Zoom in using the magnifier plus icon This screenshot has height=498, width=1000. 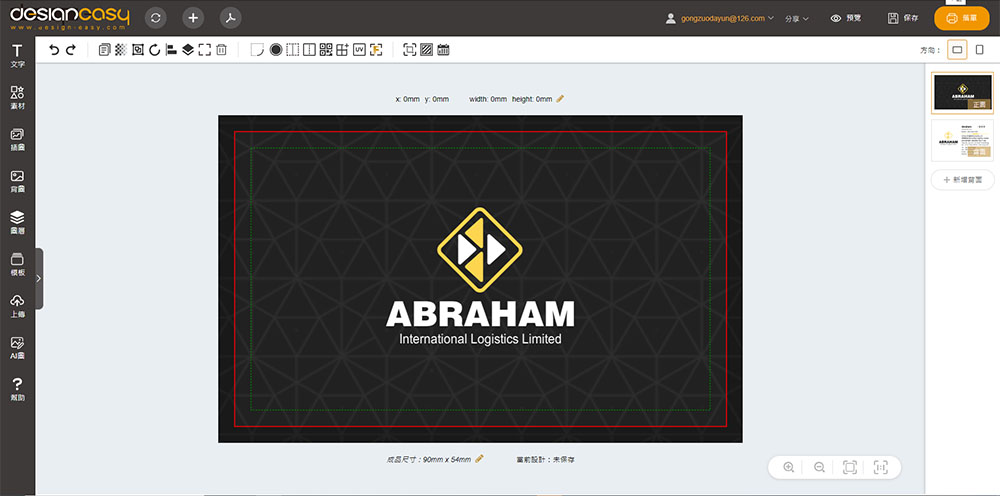pyautogui.click(x=789, y=467)
